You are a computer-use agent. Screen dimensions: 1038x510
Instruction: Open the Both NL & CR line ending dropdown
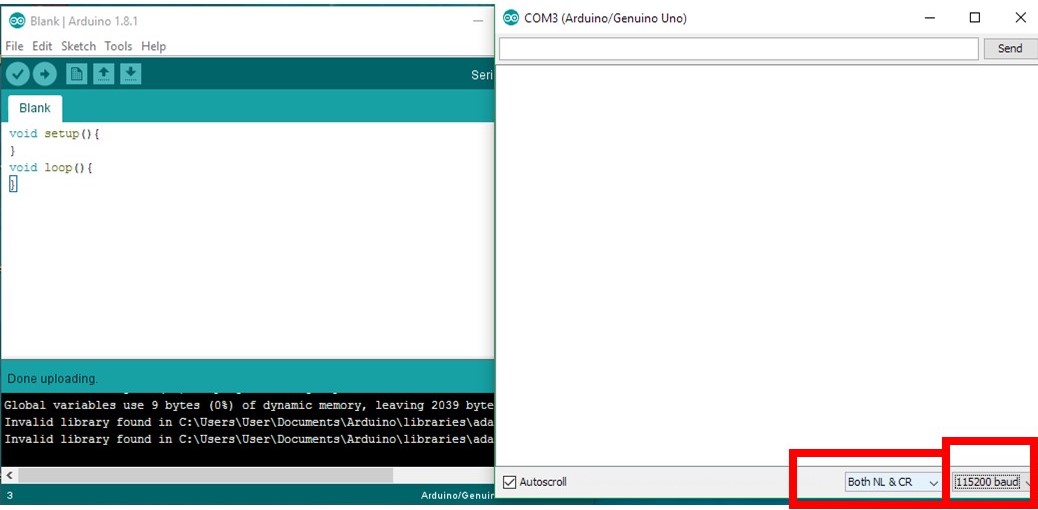[x=893, y=482]
